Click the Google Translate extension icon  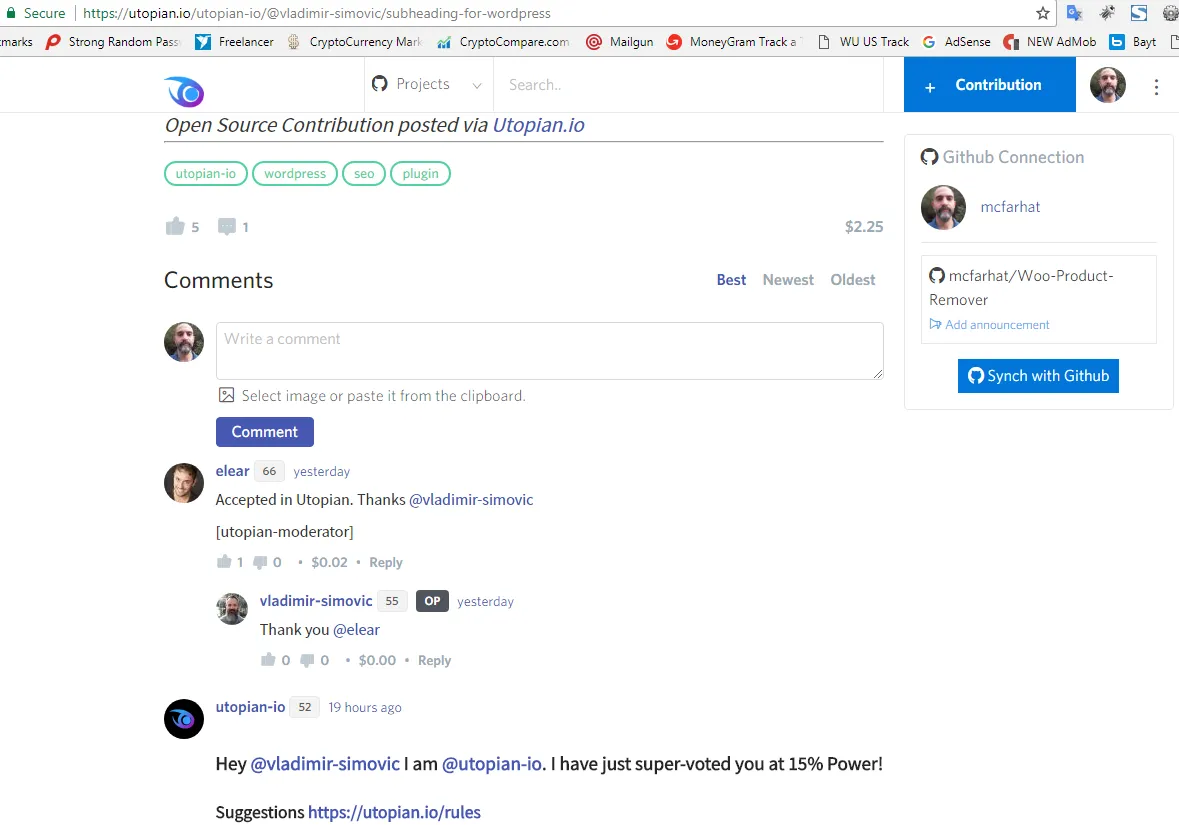[x=1074, y=14]
